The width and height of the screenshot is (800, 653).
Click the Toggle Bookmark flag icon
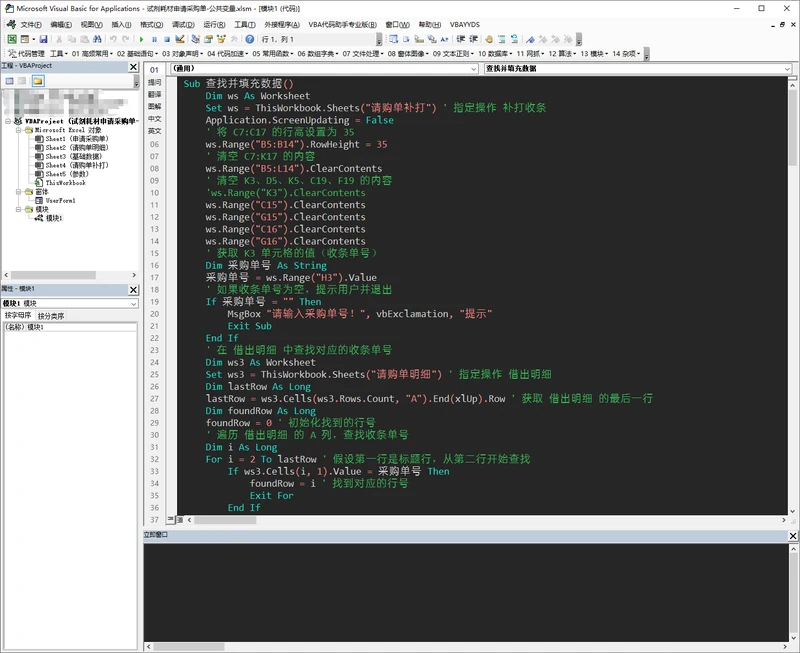pyautogui.click(x=530, y=39)
